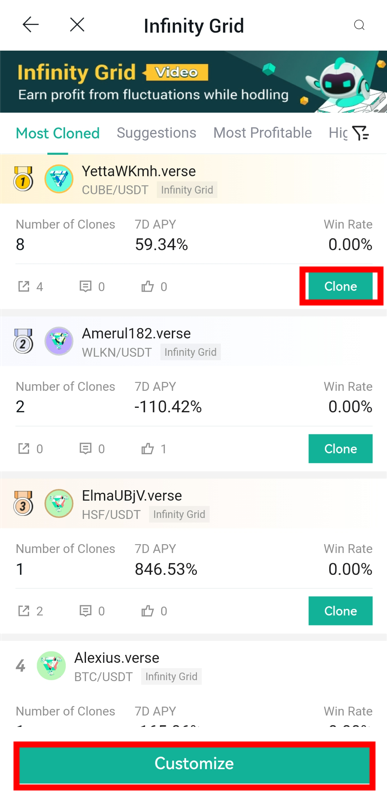
Task: Tap share icon on ElmaUBjV.verse card
Action: pyautogui.click(x=24, y=611)
